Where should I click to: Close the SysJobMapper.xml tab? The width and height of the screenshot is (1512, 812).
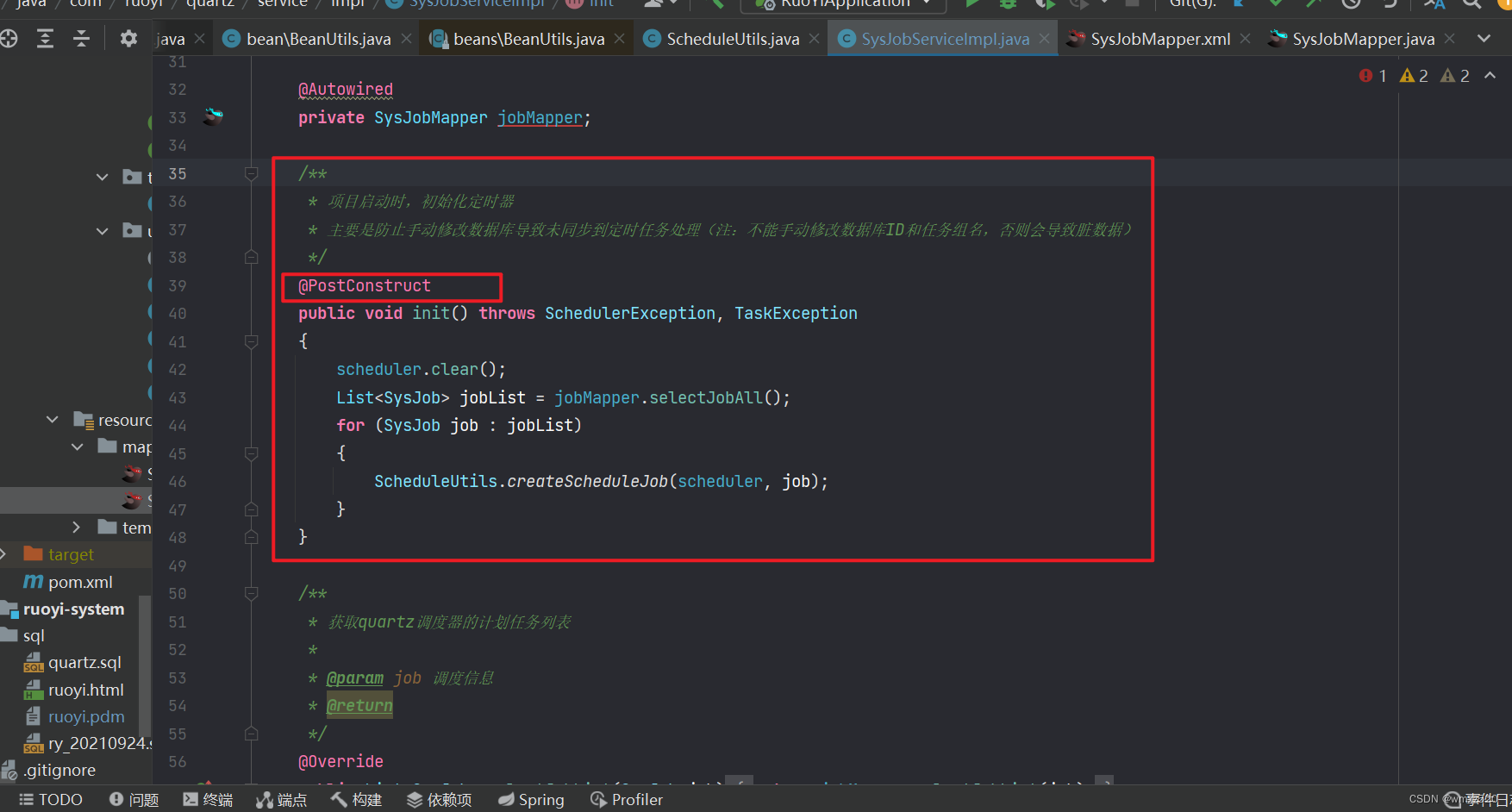coord(1246,39)
